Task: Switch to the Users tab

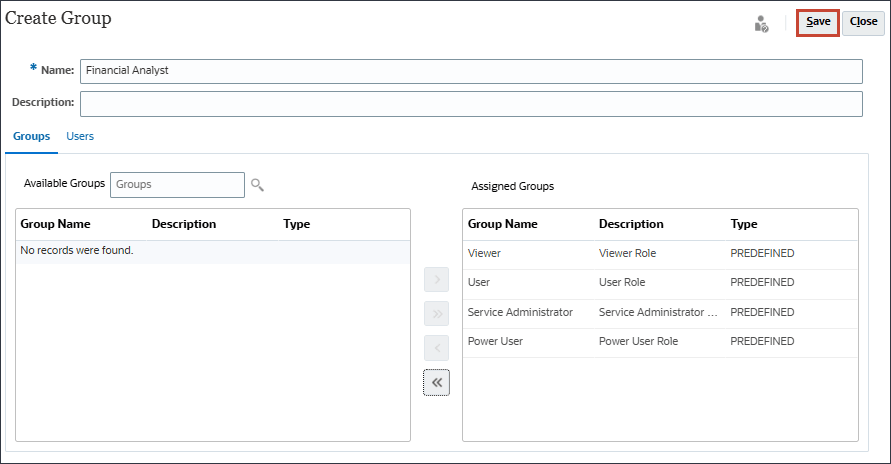Action: pos(80,136)
